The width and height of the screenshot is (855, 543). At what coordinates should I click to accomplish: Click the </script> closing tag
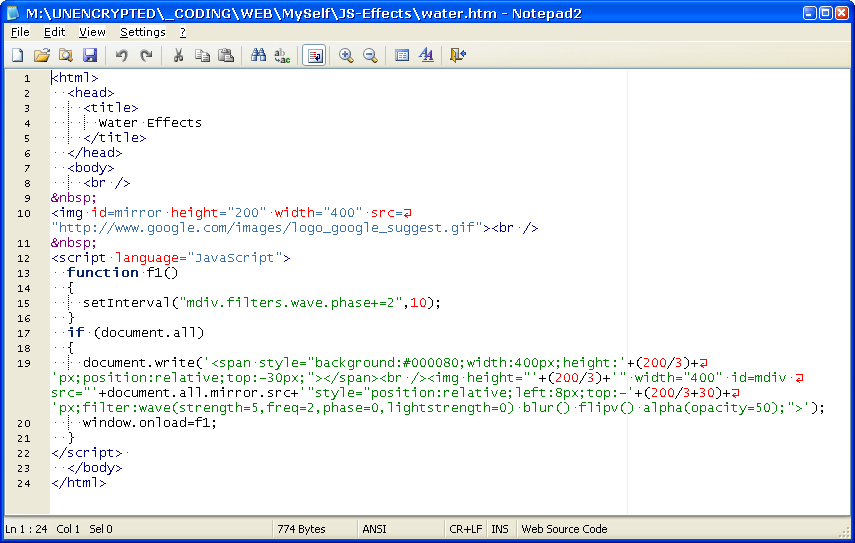tap(87, 452)
